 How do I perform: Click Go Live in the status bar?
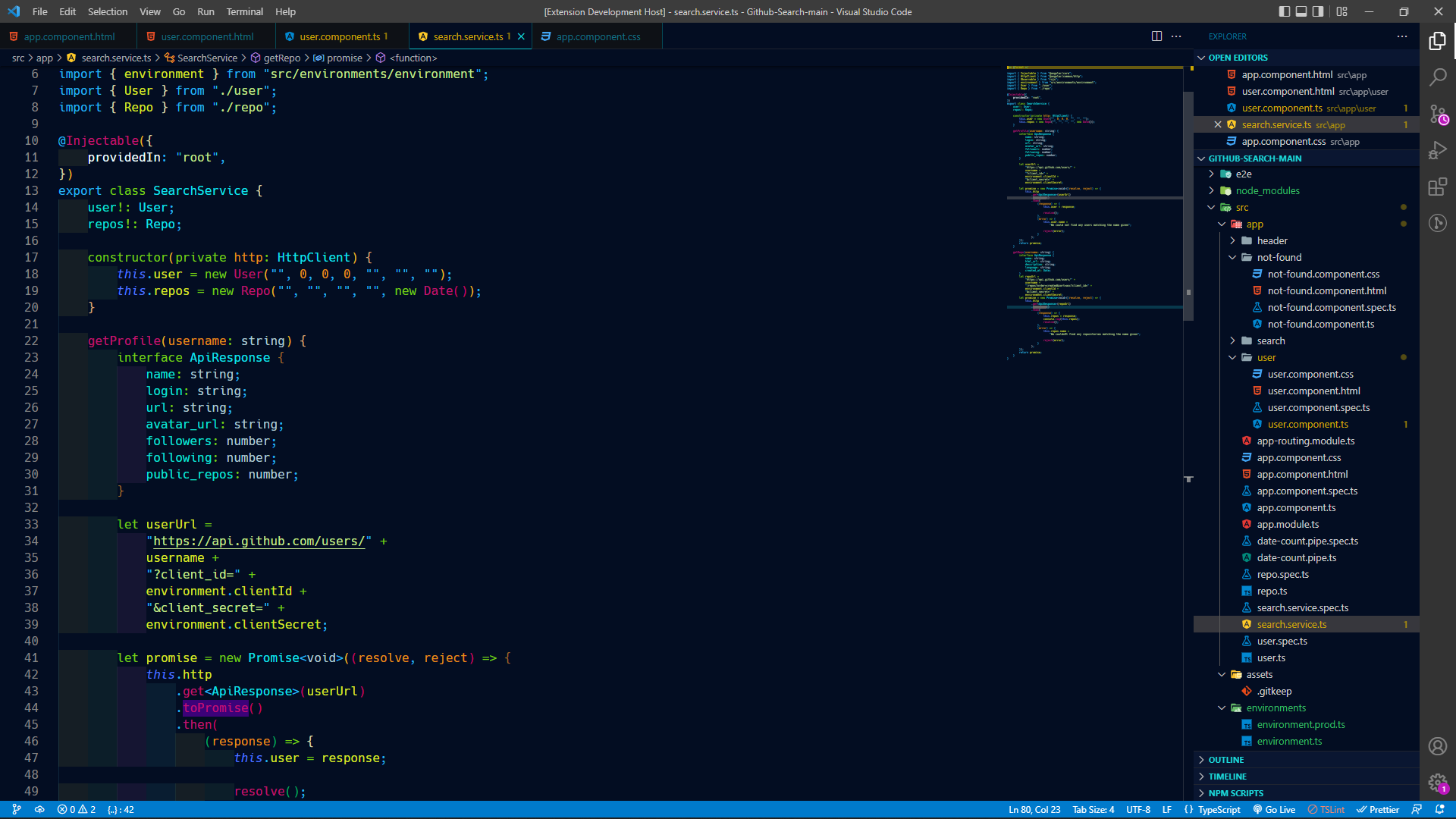pos(1274,810)
